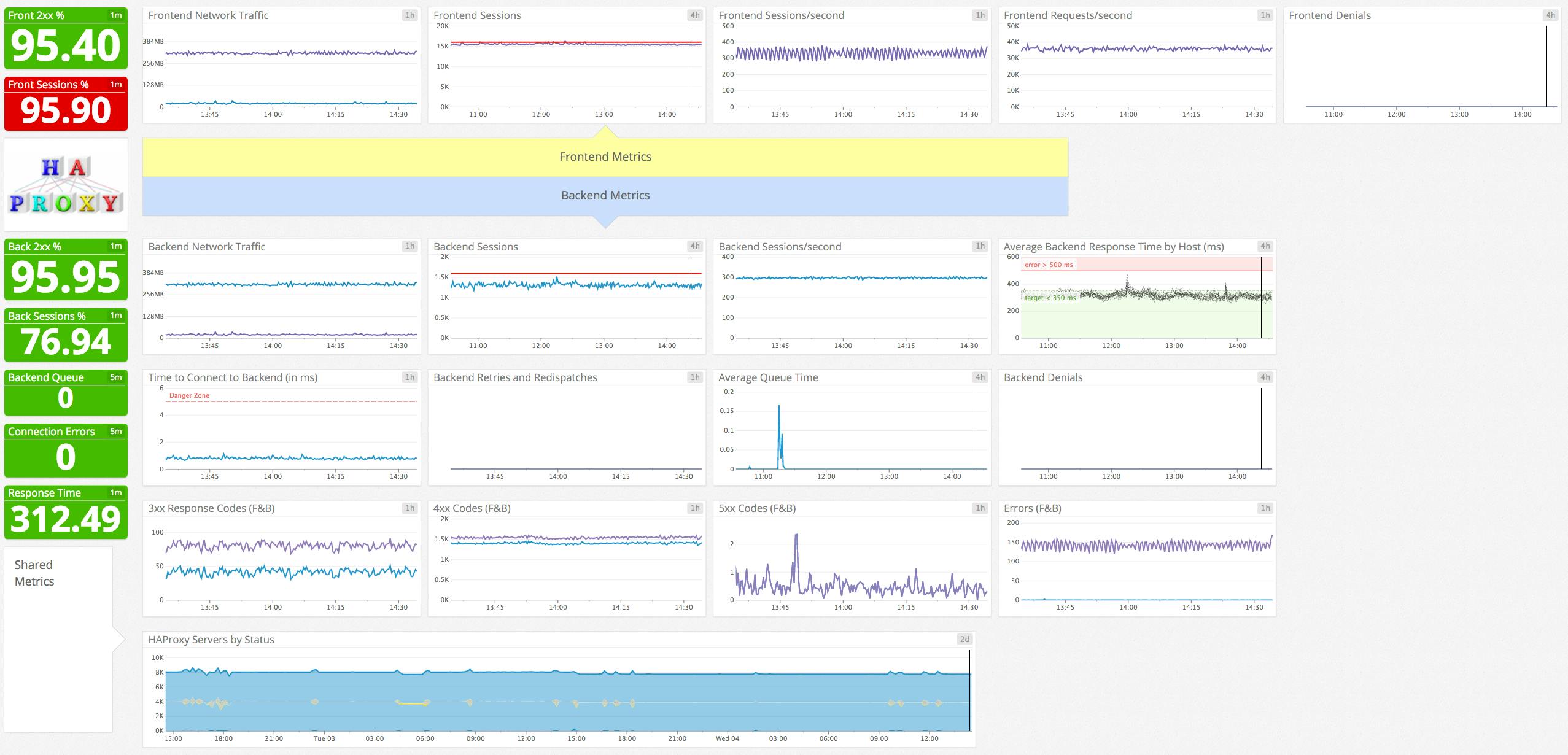
Task: Select the 5xx Codes (F&B) graph title
Action: [757, 508]
